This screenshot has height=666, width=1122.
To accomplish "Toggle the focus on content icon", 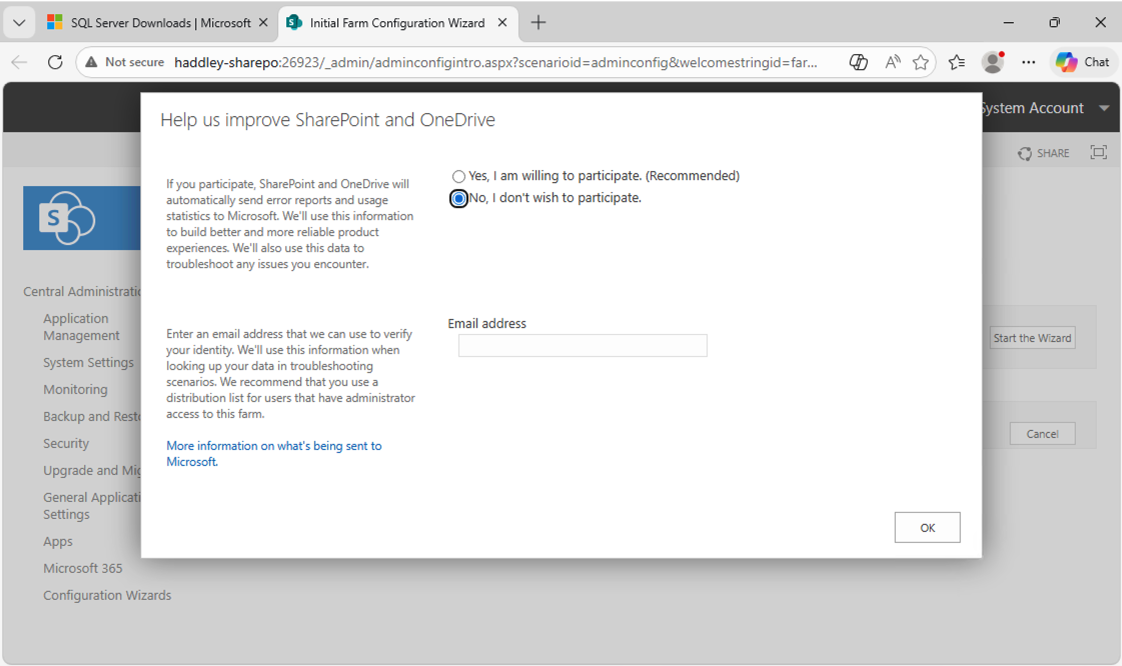I will [1098, 152].
